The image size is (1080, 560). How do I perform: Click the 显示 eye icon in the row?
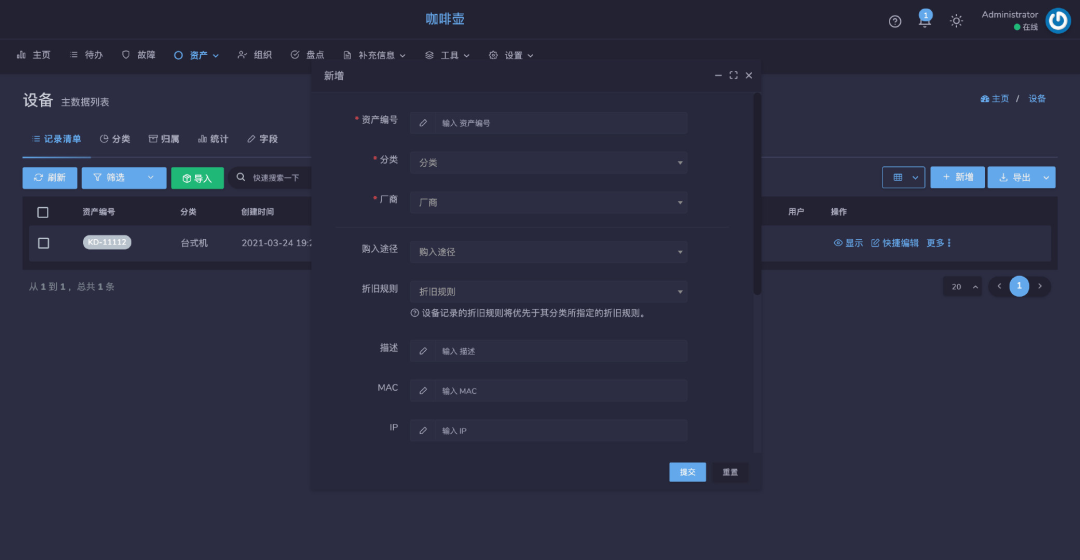838,243
